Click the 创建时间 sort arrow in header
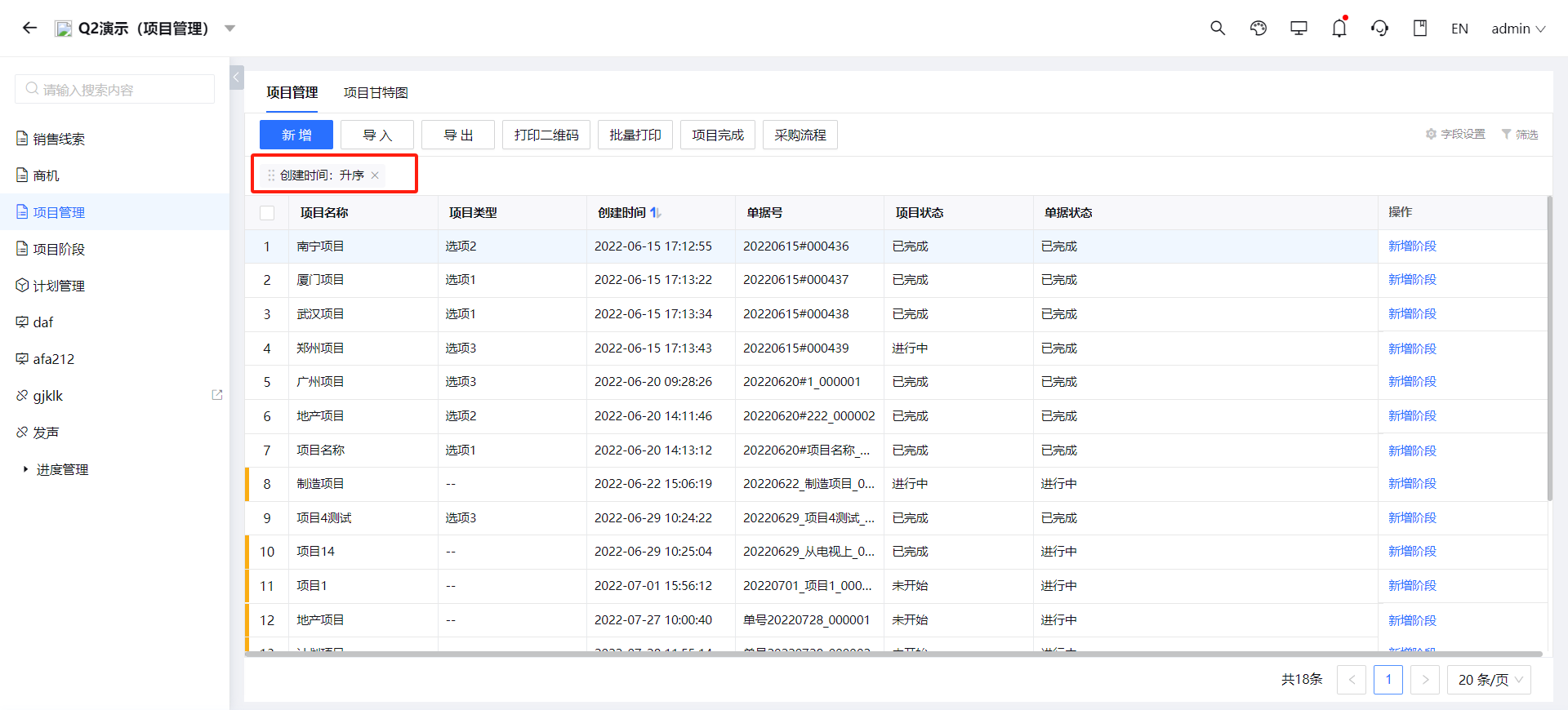The width and height of the screenshot is (1568, 710). [655, 212]
